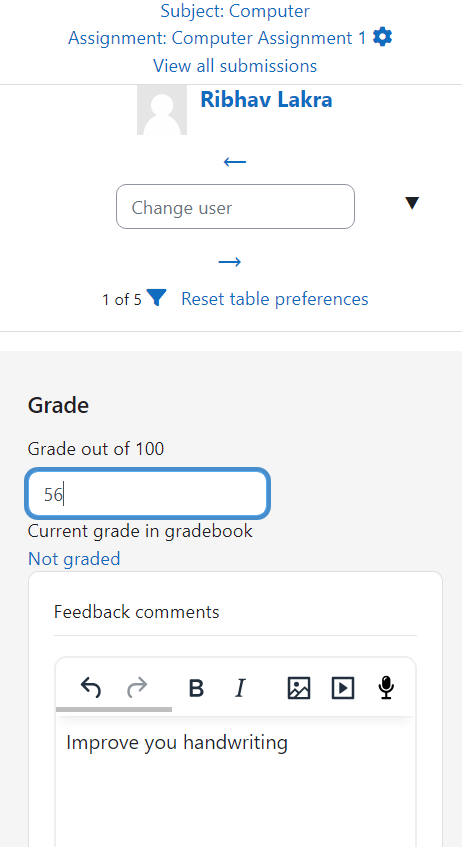The image size is (462, 847).
Task: Insert multimedia video into feedback
Action: pyautogui.click(x=343, y=688)
